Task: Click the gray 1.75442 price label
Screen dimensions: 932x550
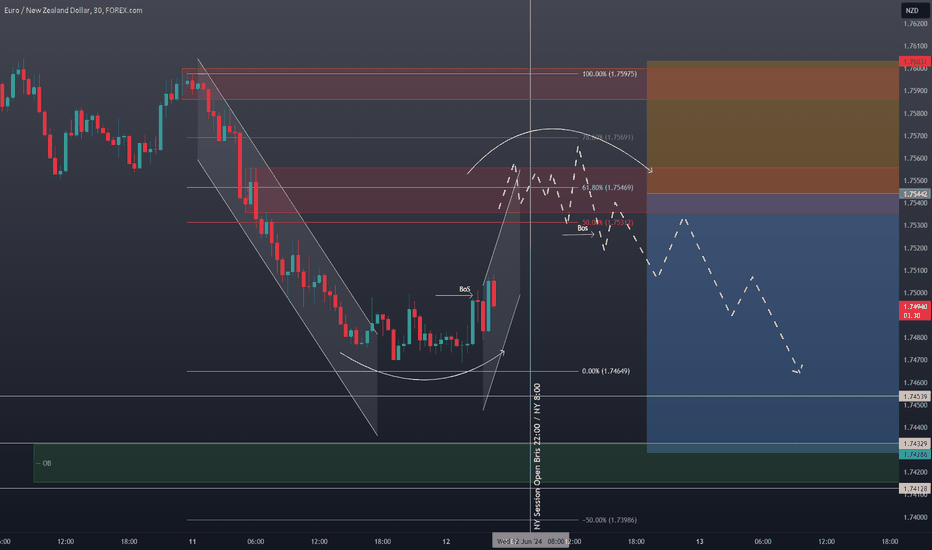Action: pos(915,194)
